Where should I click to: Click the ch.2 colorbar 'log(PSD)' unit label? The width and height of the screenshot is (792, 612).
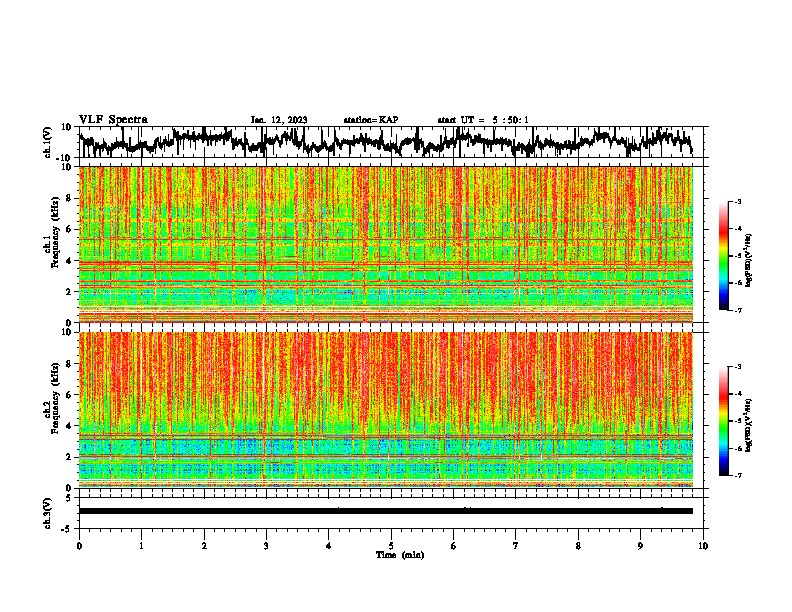tap(749, 425)
